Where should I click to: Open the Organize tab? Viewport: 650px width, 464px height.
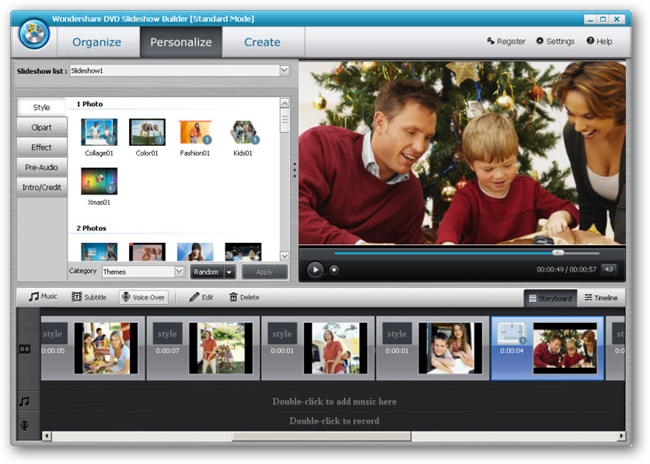click(97, 42)
